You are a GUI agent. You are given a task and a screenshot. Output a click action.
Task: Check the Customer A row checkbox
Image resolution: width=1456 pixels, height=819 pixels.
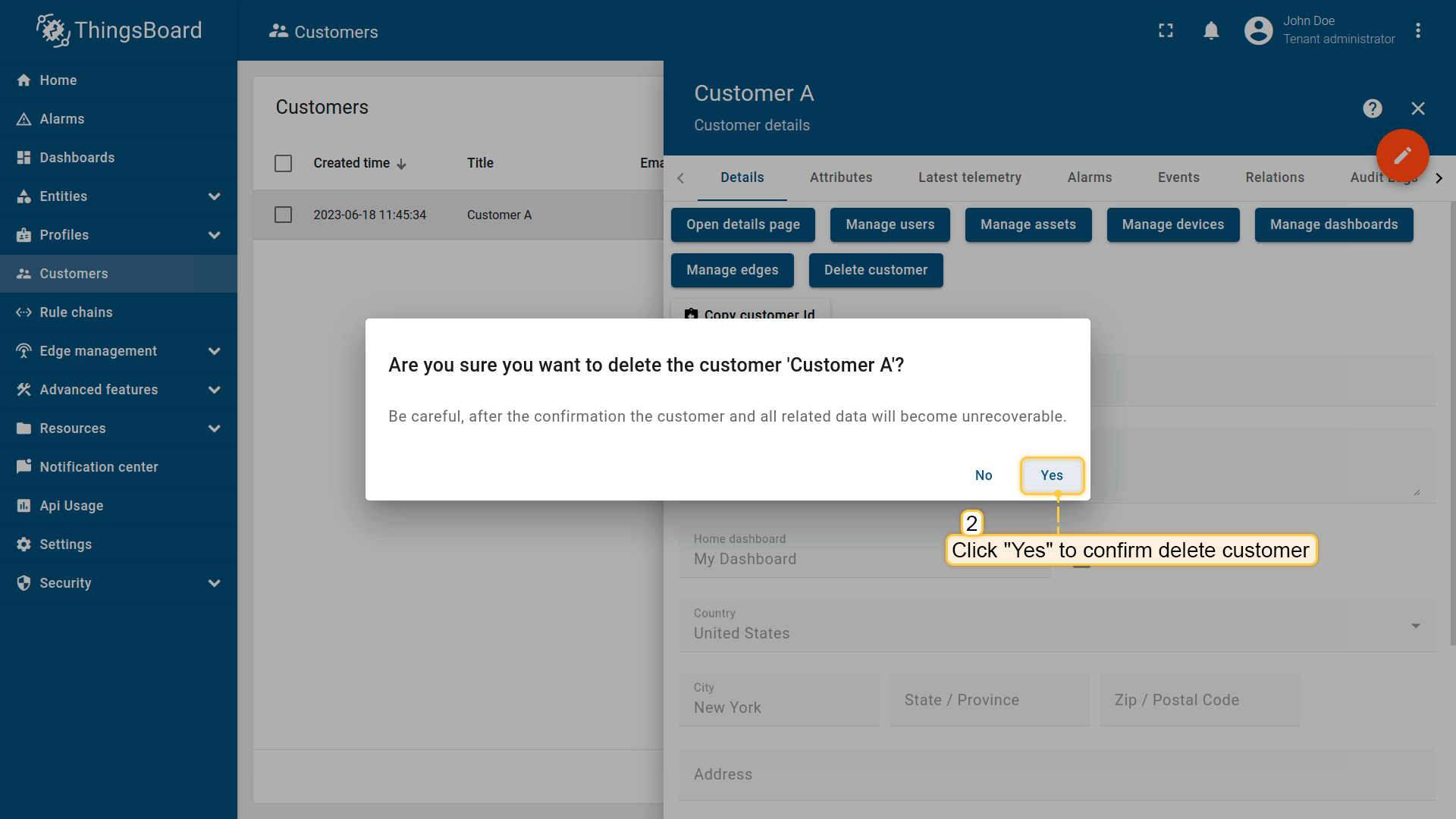(x=283, y=215)
